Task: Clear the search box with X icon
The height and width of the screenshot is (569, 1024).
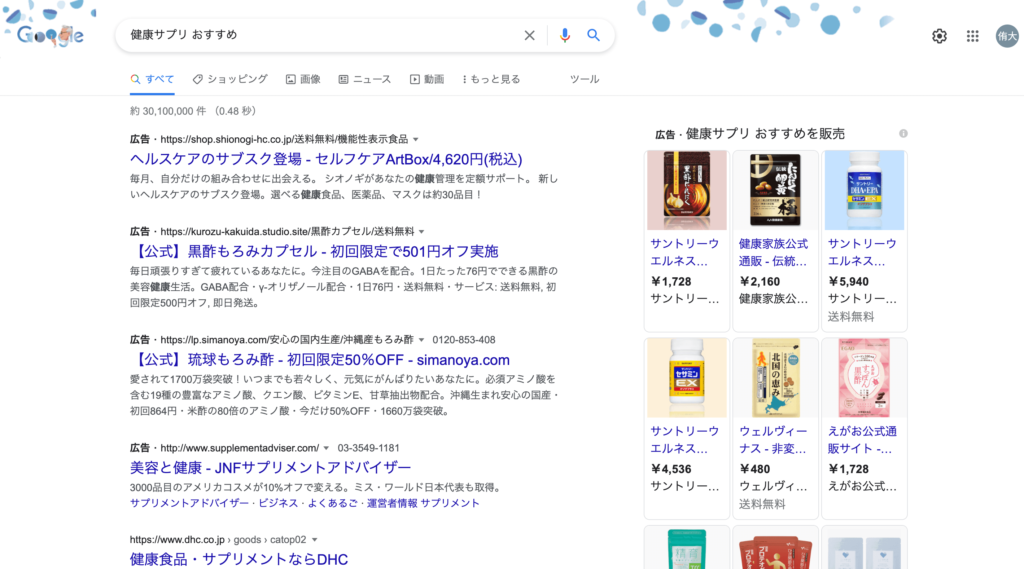Action: click(529, 35)
